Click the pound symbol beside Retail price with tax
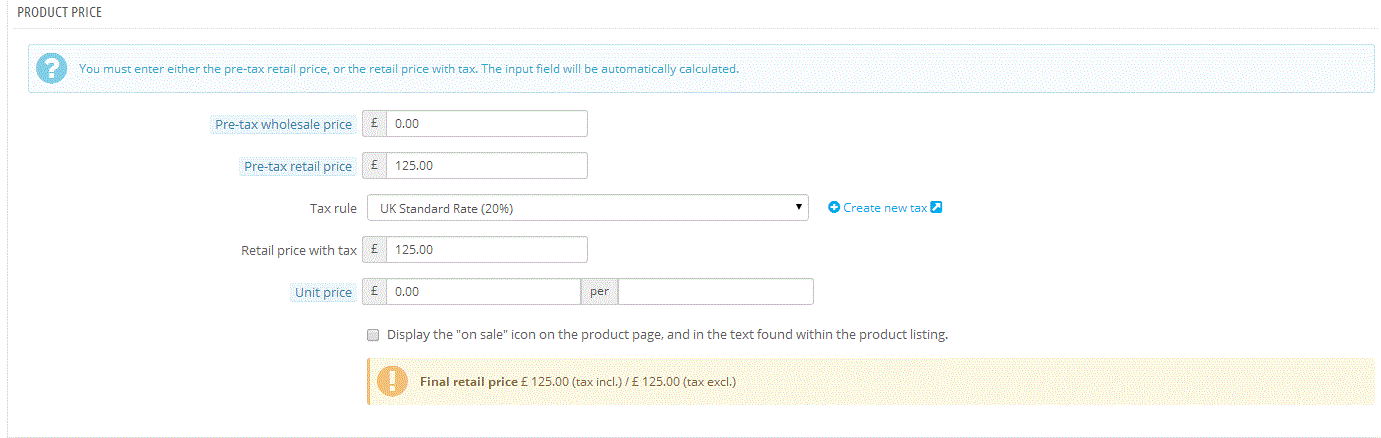Image resolution: width=1381 pixels, height=438 pixels. pyautogui.click(x=374, y=249)
